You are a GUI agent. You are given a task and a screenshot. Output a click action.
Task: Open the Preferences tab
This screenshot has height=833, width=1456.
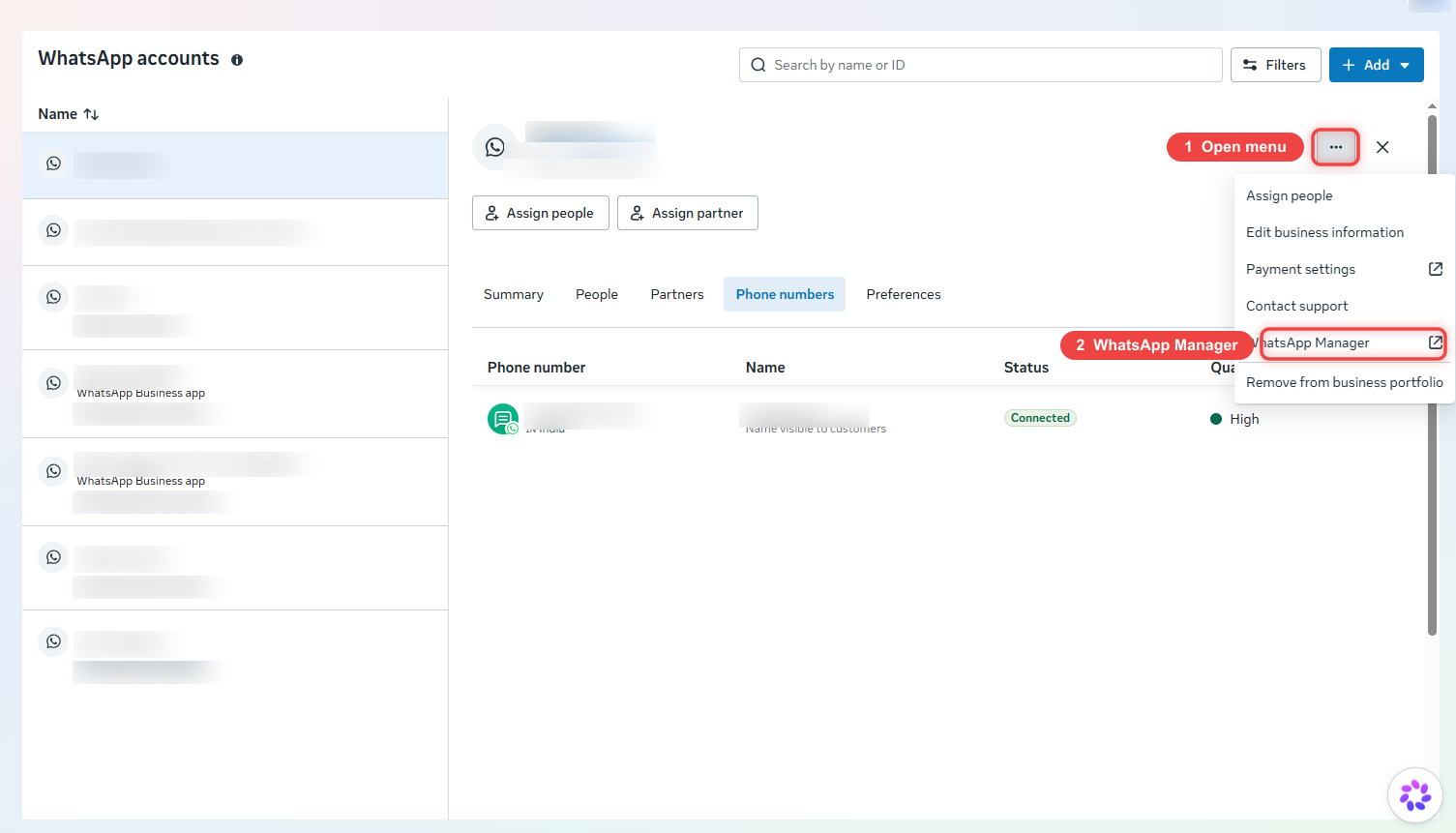coord(904,294)
